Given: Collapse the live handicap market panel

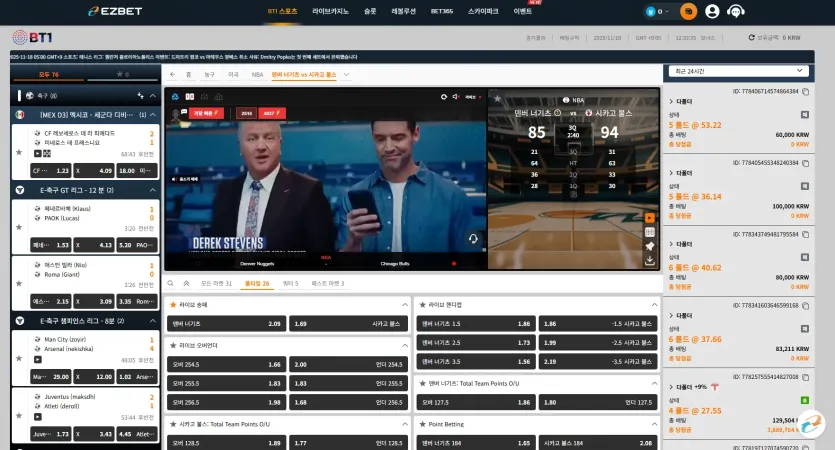Looking at the screenshot, I should 654,305.
